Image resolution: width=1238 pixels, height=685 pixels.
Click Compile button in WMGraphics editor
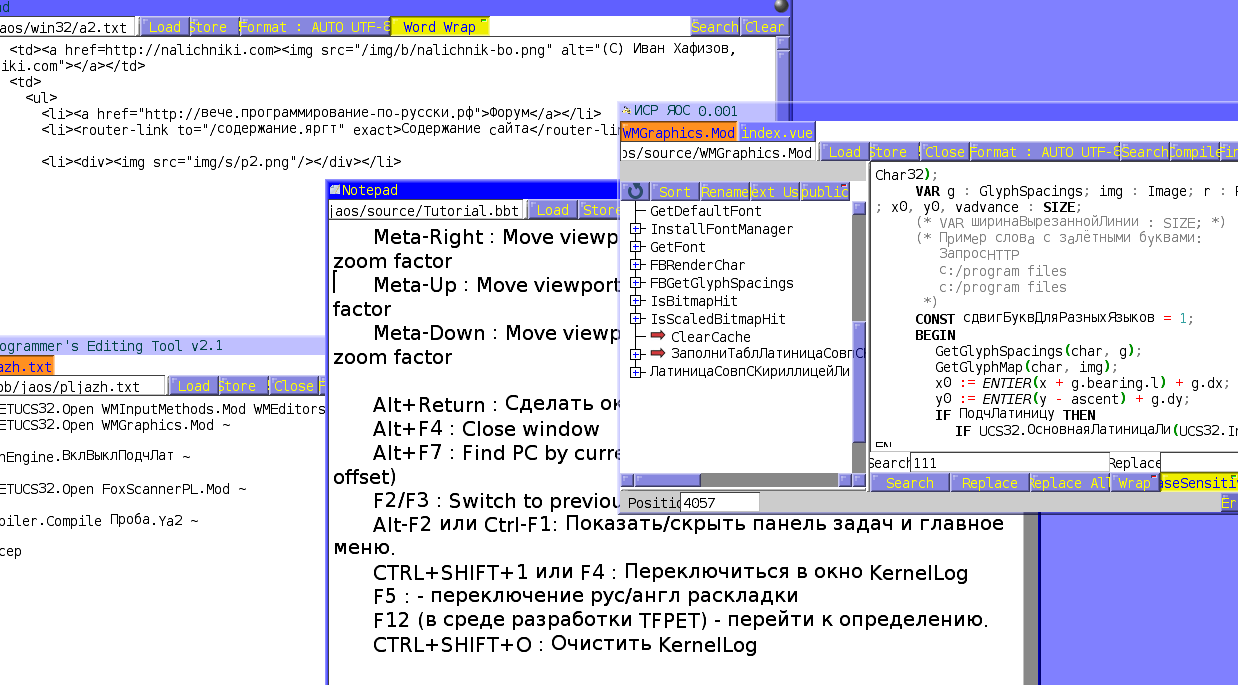1195,152
